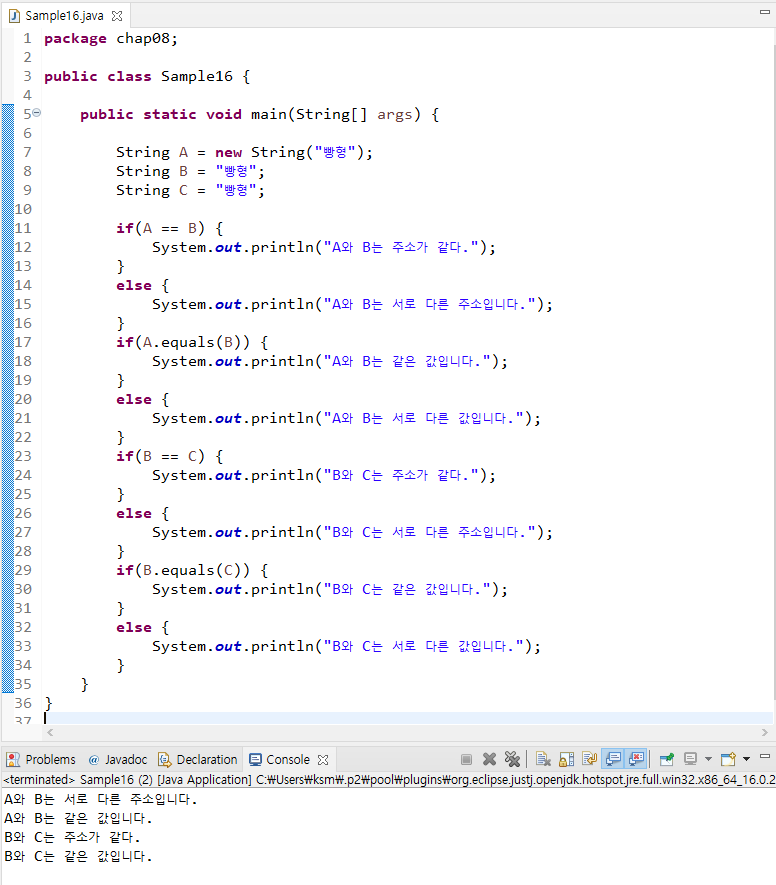776x885 pixels.
Task: Open Display Selected Console dropdown arrow
Action: (x=708, y=759)
